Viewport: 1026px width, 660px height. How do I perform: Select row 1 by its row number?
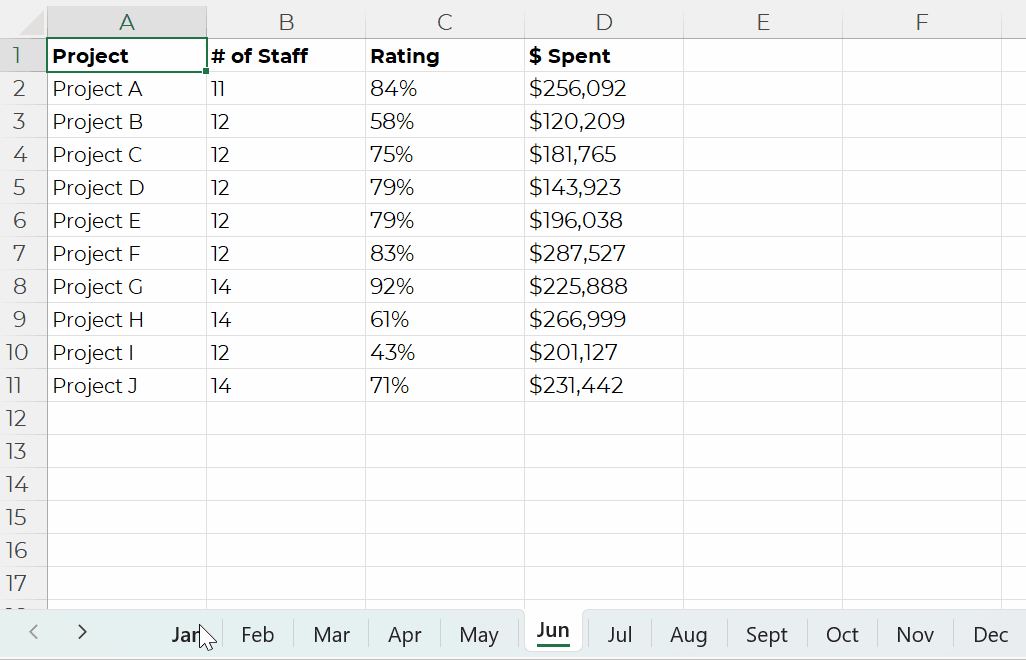(x=20, y=55)
